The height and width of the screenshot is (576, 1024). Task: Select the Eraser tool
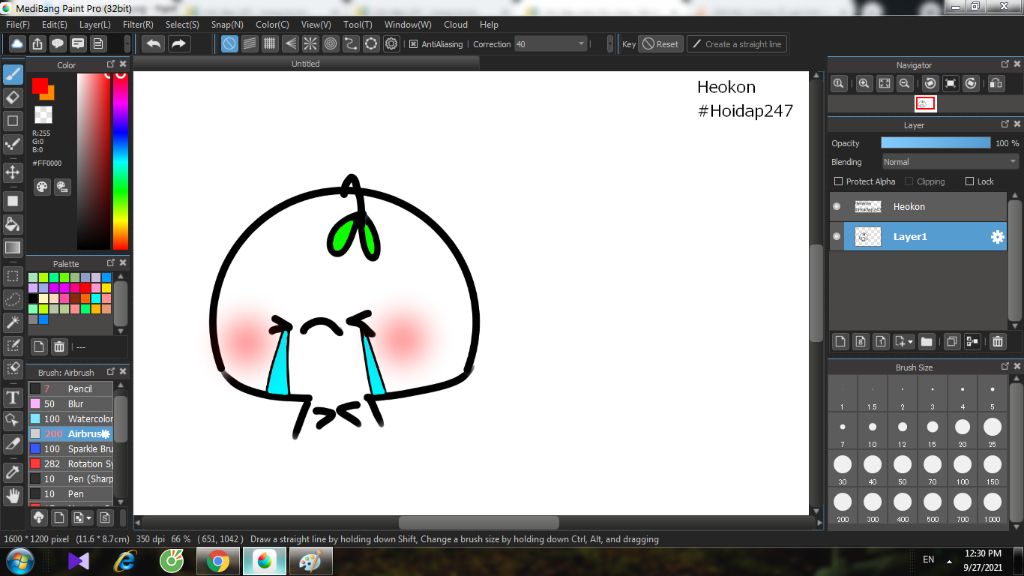13,98
